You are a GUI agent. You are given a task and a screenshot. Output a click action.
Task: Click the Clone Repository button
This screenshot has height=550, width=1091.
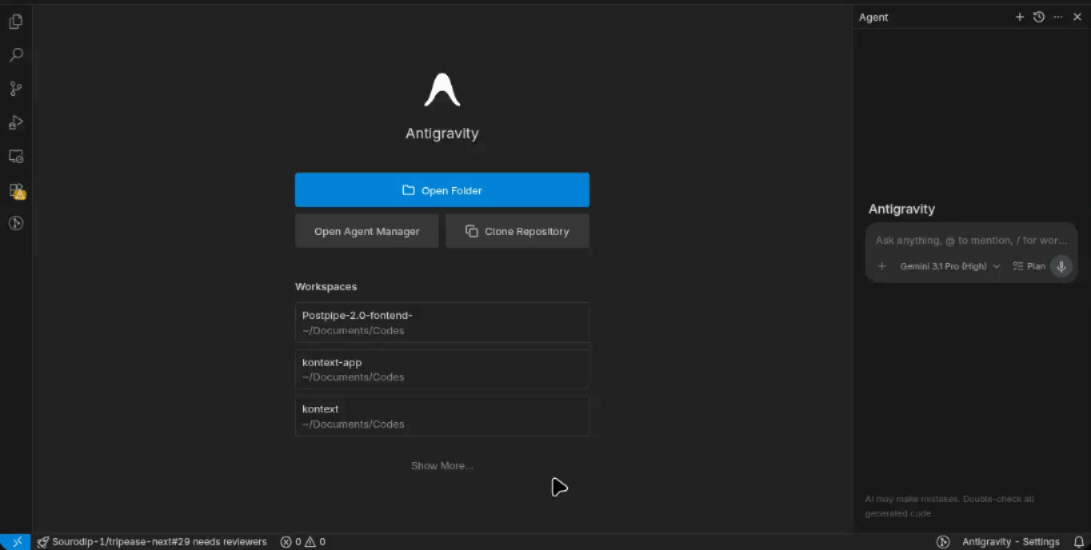[x=517, y=231]
